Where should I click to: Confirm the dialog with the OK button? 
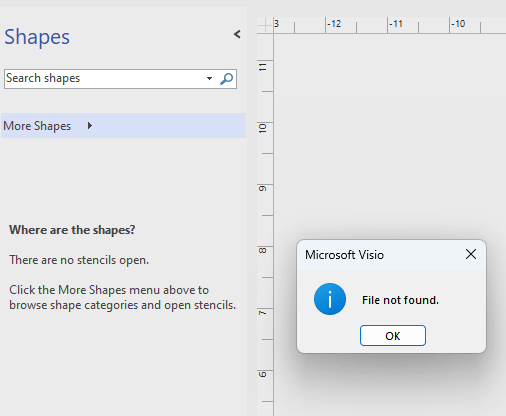[393, 336]
